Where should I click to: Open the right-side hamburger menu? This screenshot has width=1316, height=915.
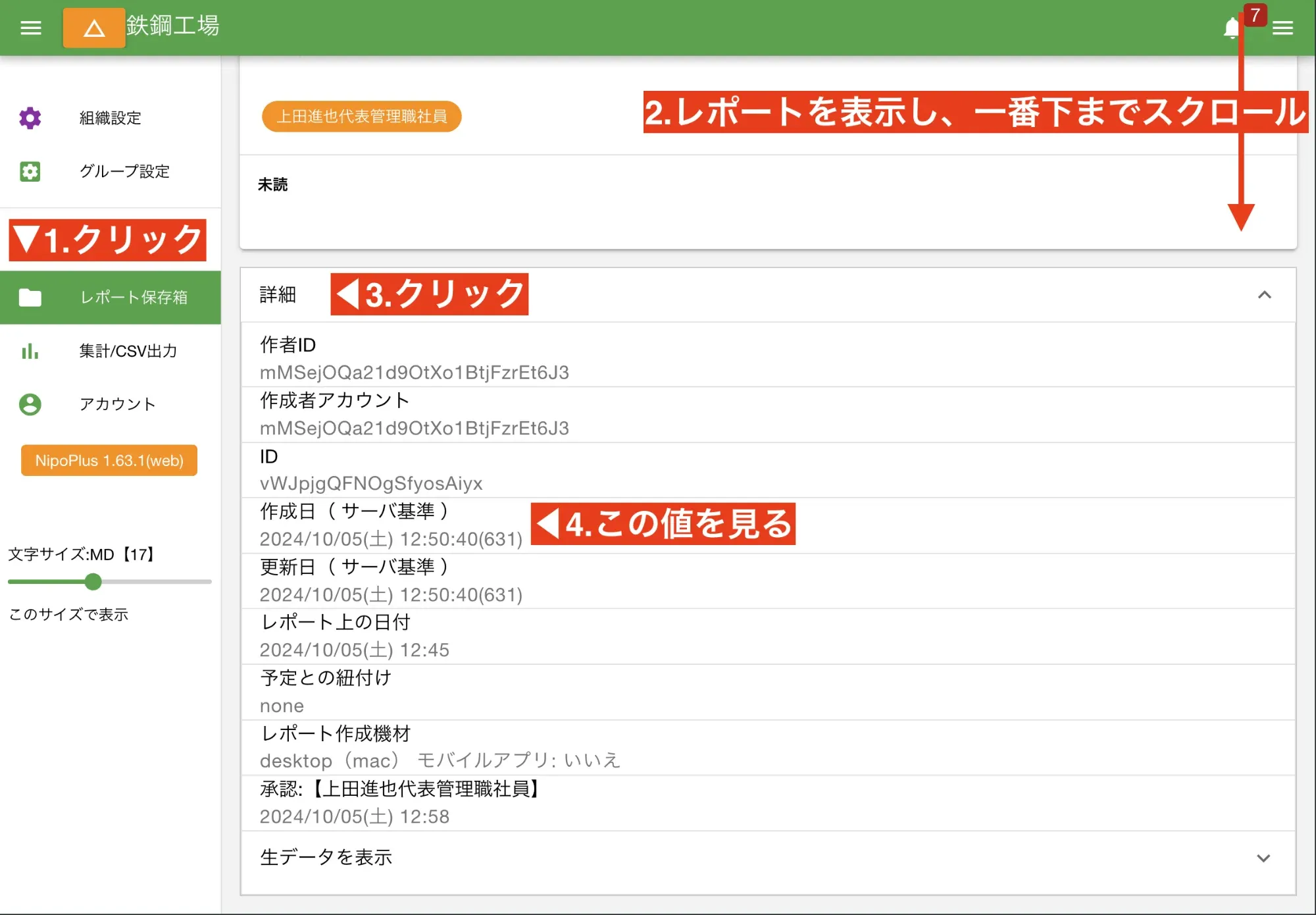coord(1282,28)
